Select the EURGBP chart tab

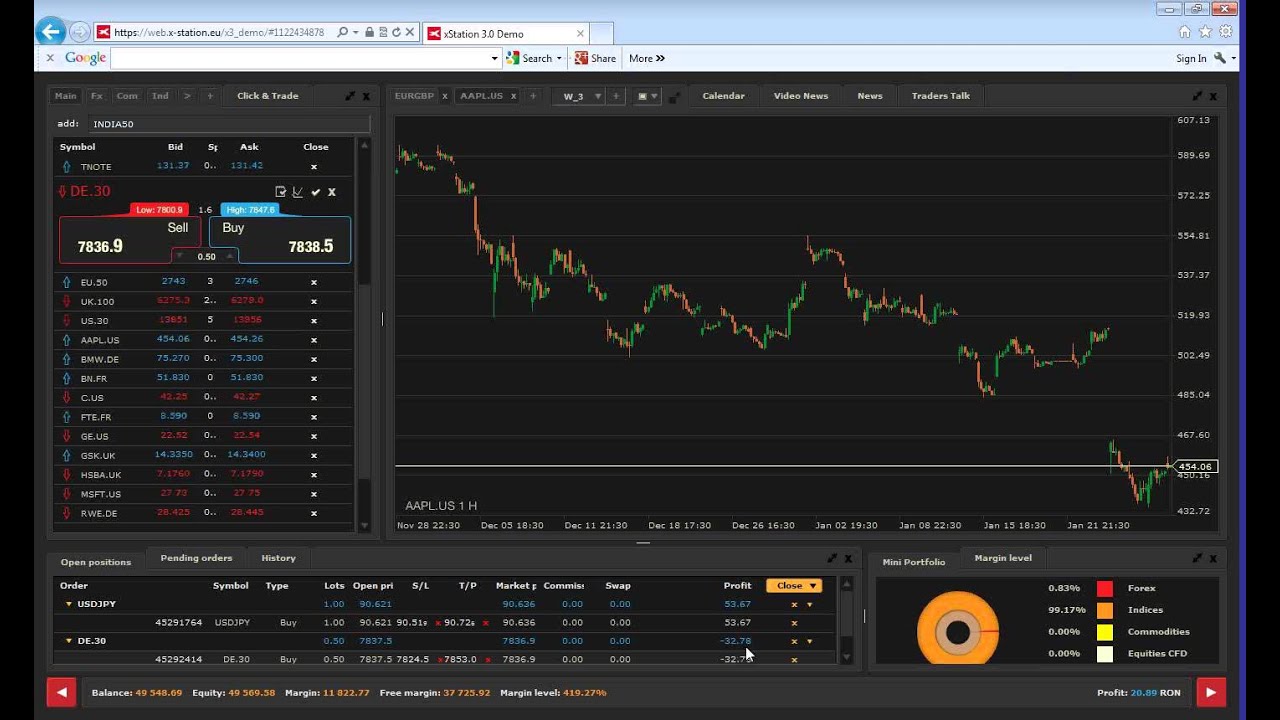[414, 96]
